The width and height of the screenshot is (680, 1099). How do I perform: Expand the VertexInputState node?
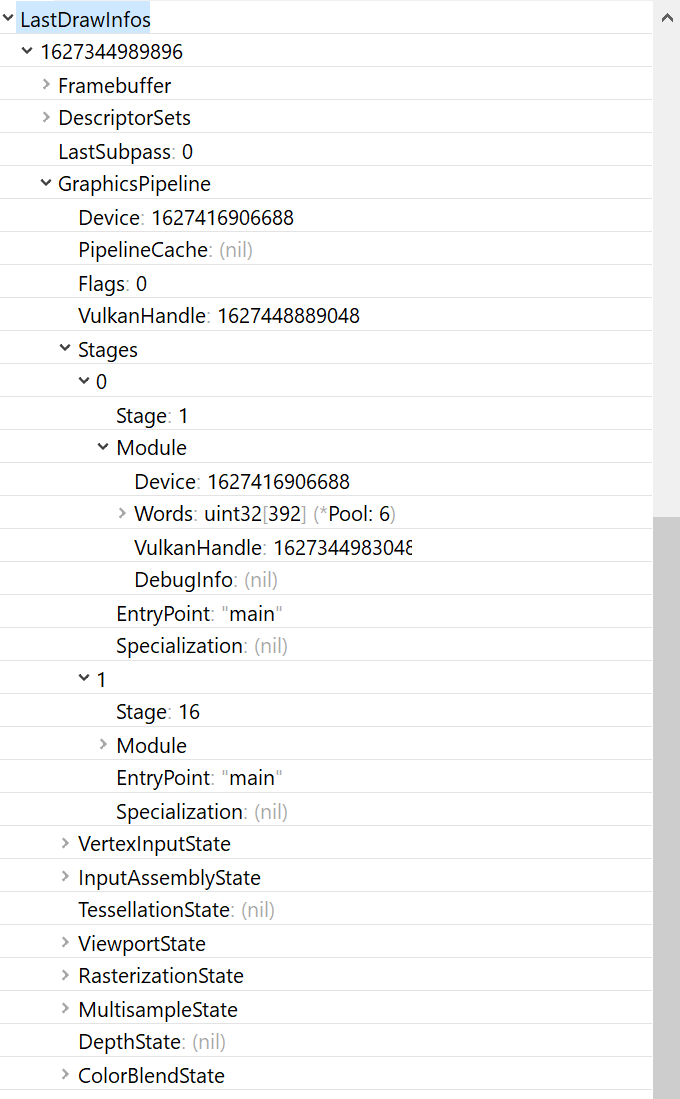pos(65,843)
